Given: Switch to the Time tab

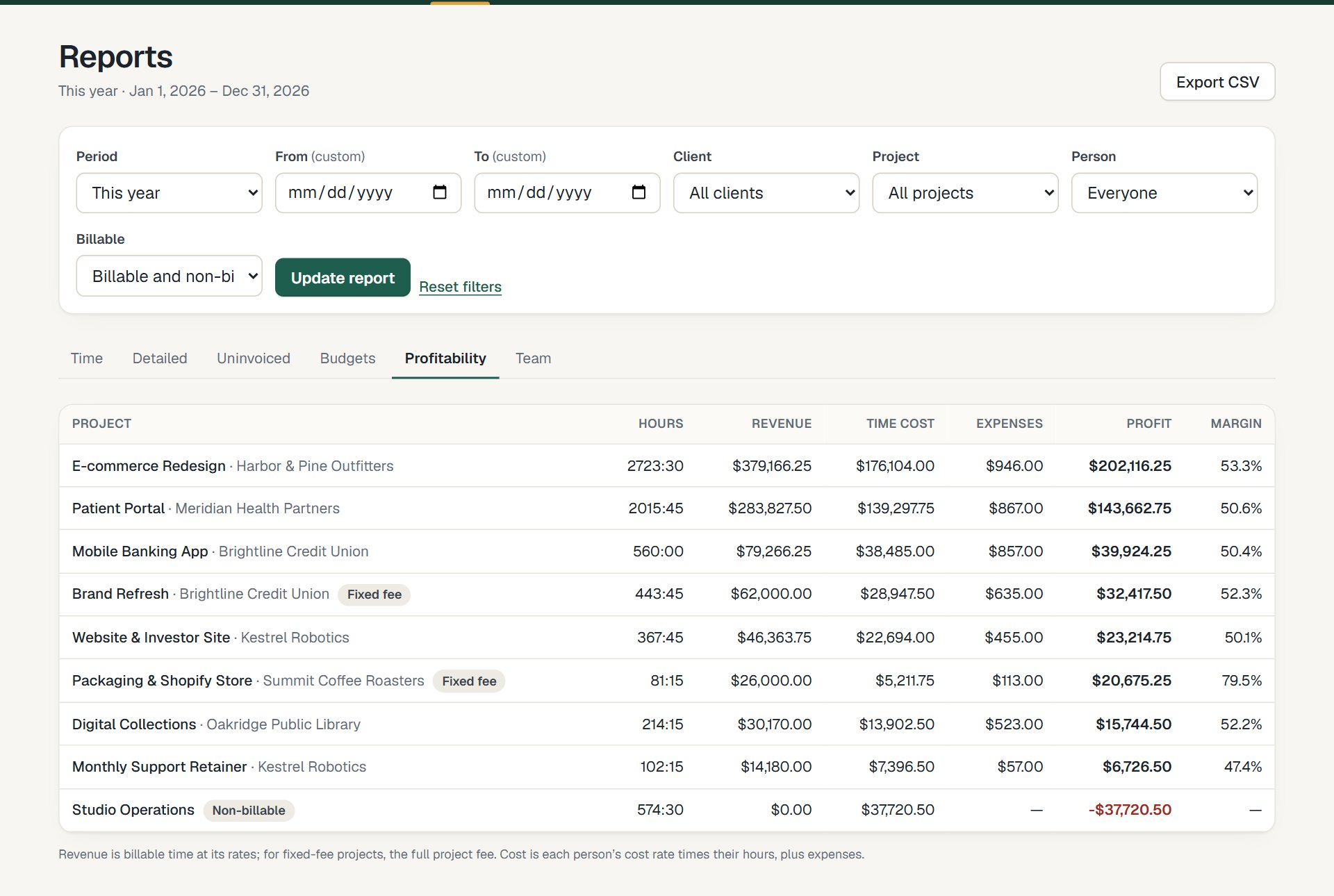Looking at the screenshot, I should [x=87, y=358].
